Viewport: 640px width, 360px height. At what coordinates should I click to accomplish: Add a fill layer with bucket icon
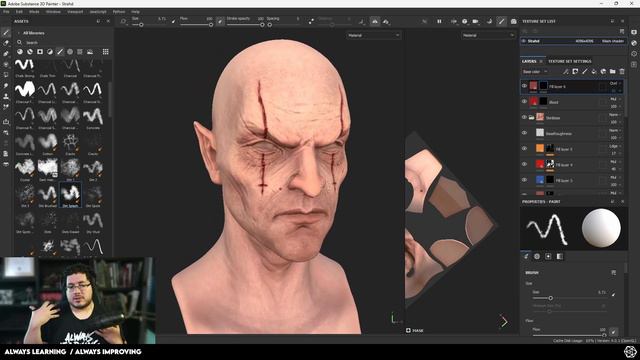(x=594, y=71)
